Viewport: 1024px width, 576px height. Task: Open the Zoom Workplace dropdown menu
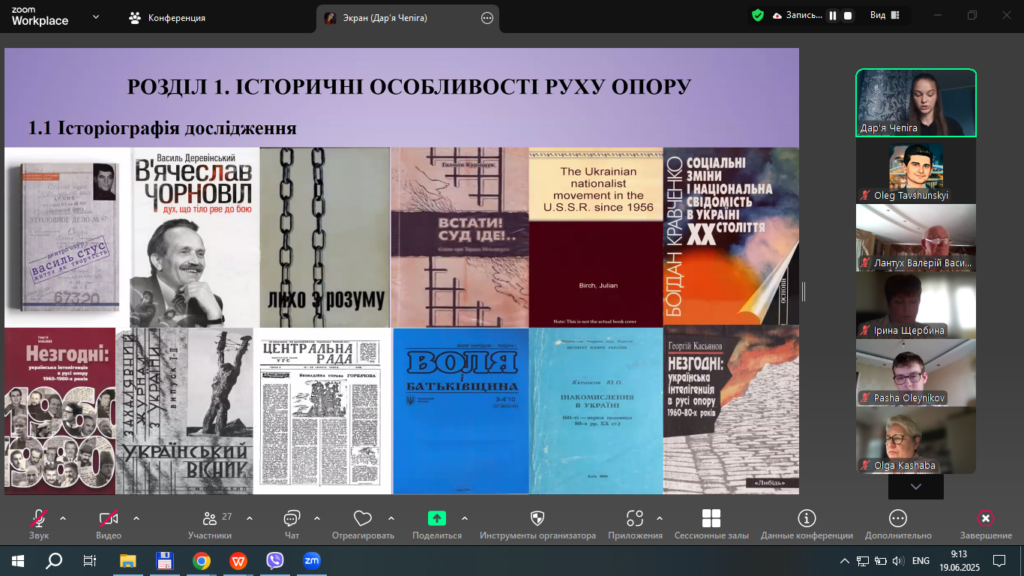pyautogui.click(x=96, y=17)
